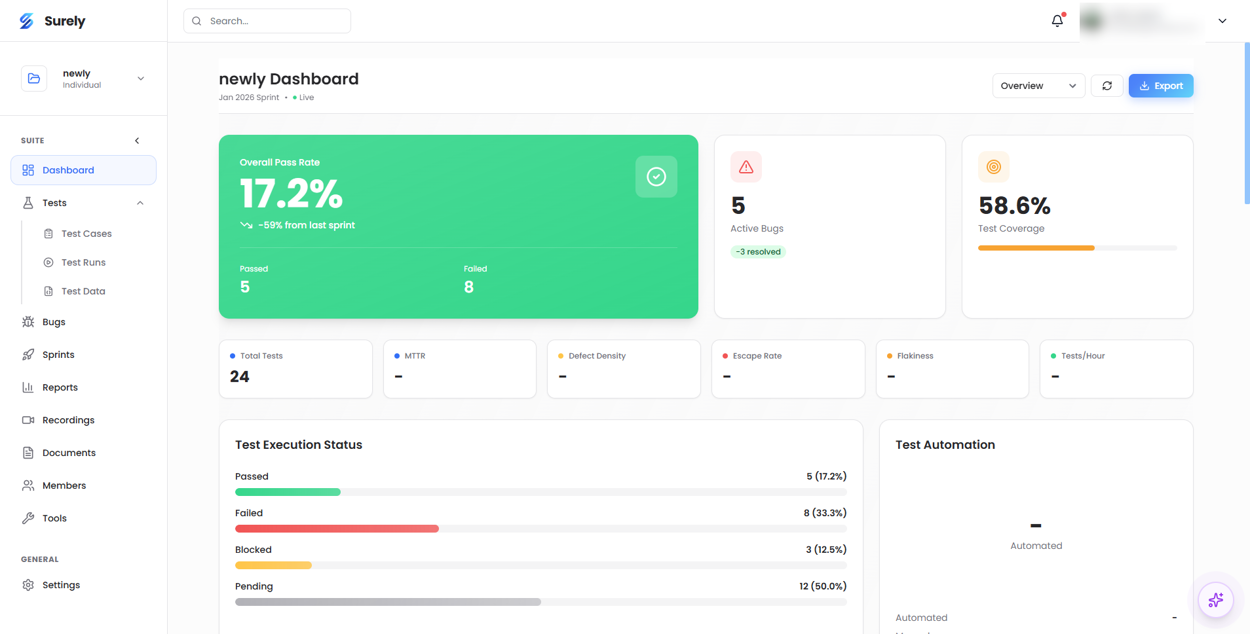Open the Overview view dropdown

coord(1038,86)
